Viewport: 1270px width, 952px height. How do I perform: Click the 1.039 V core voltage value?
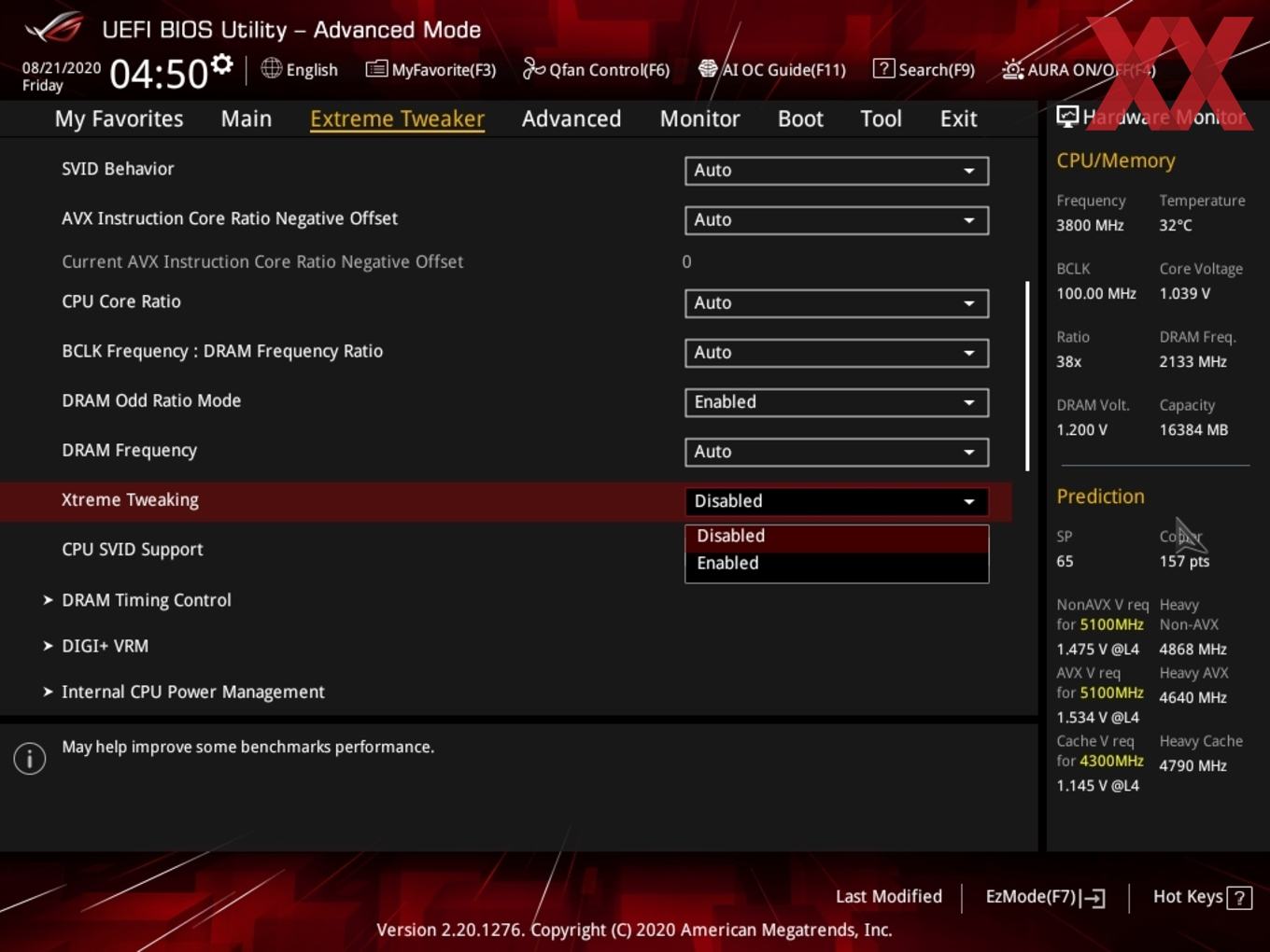pyautogui.click(x=1184, y=293)
